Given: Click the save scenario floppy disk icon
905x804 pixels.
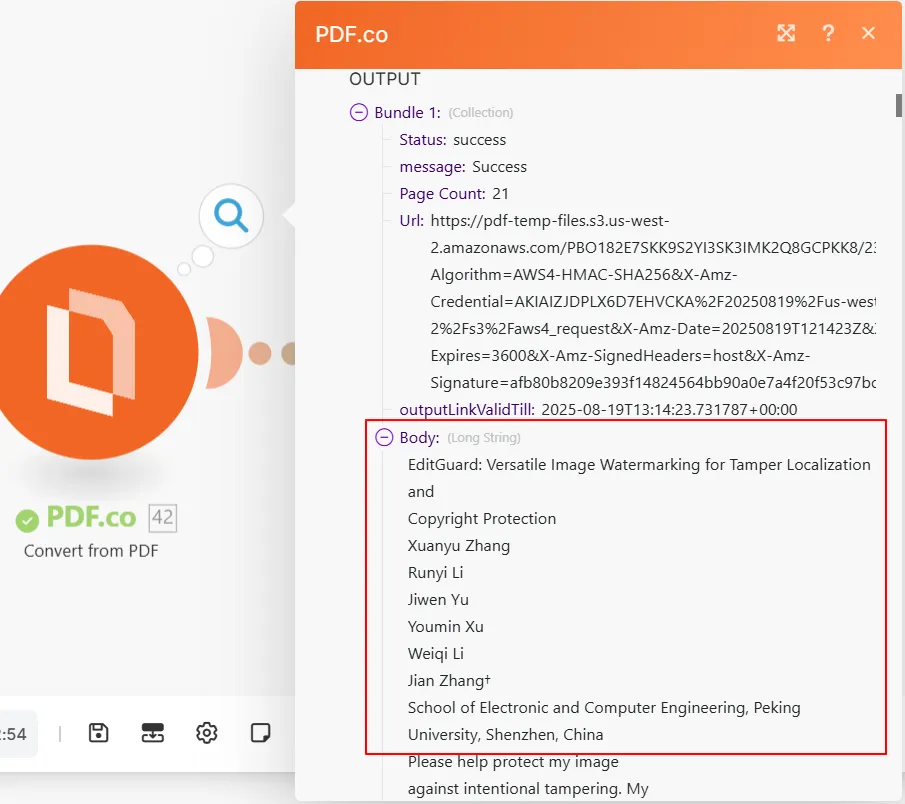Looking at the screenshot, I should click(x=99, y=733).
